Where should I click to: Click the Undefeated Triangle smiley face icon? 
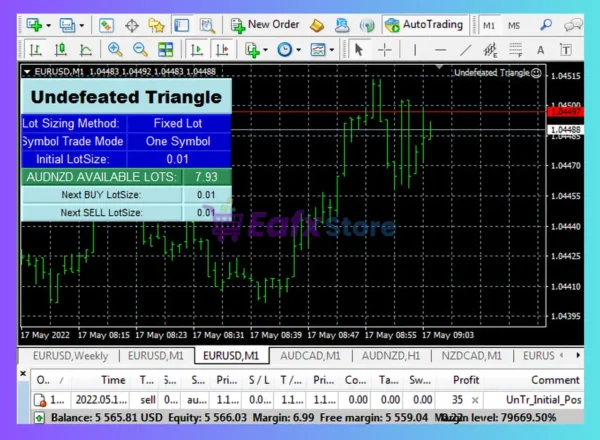tap(536, 73)
